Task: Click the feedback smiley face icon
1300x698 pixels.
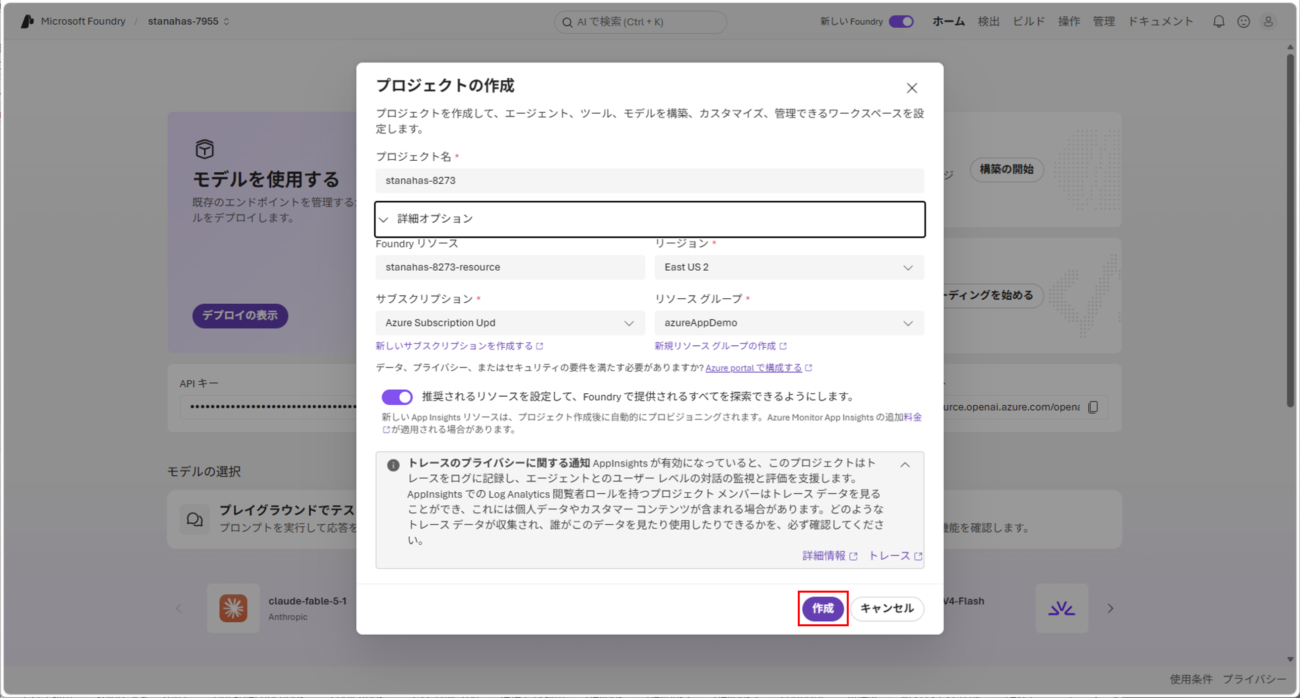Action: (x=1243, y=21)
